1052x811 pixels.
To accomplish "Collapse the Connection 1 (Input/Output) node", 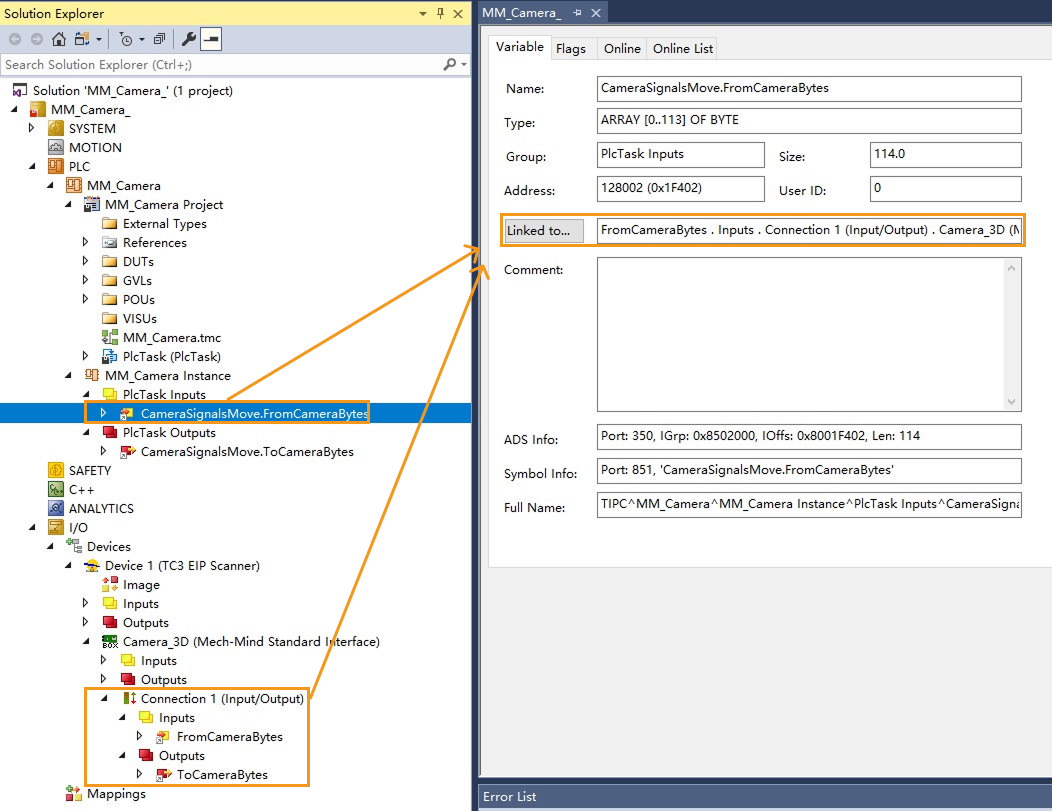I will pyautogui.click(x=104, y=698).
